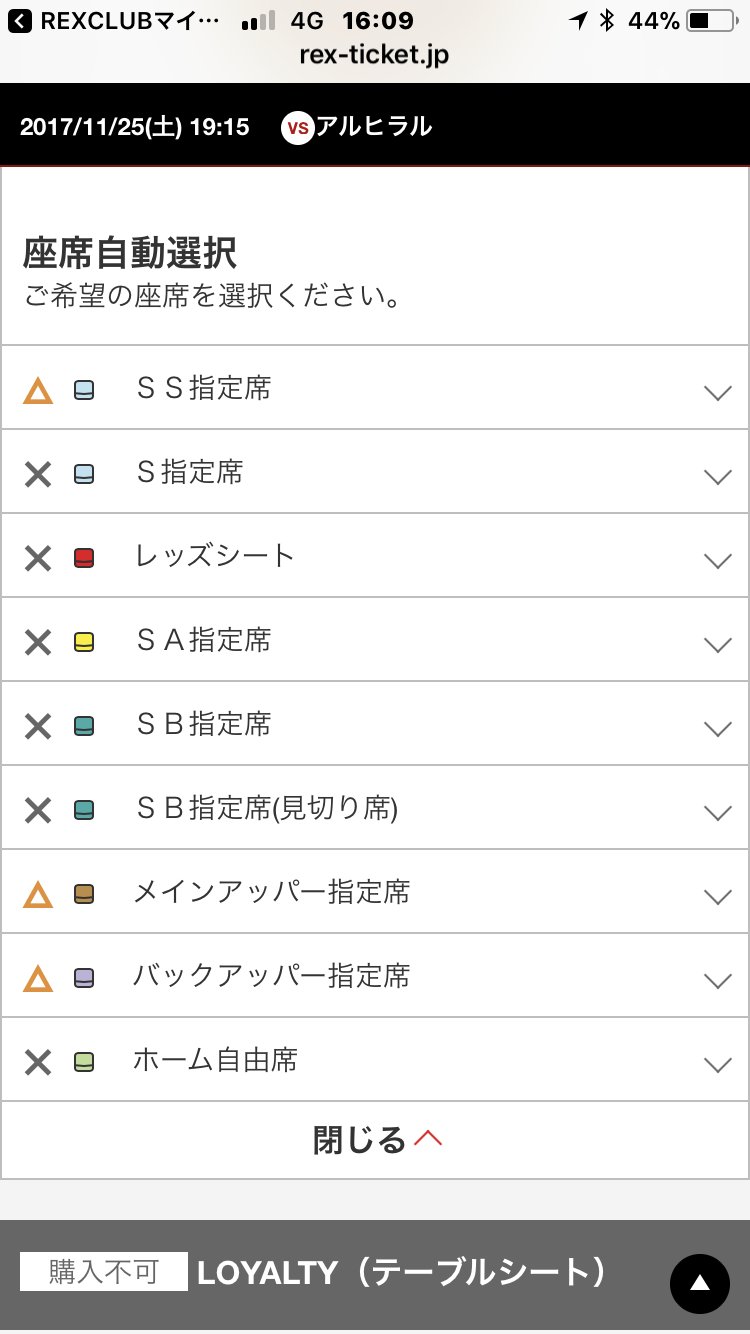Tap the X sold-out icon beside Ｓ指定席

[x=38, y=474]
